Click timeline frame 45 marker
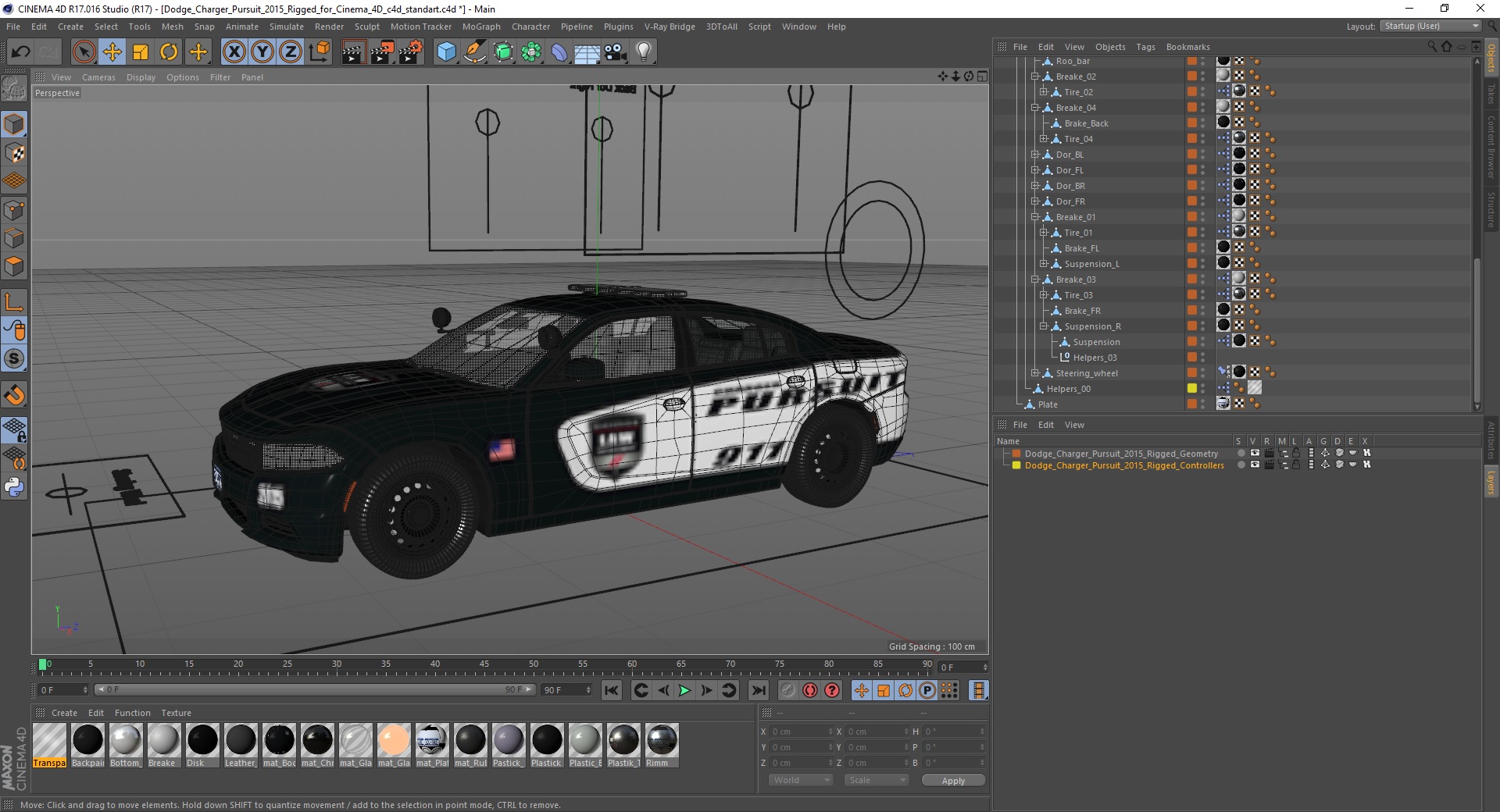The height and width of the screenshot is (812, 1500). (484, 664)
